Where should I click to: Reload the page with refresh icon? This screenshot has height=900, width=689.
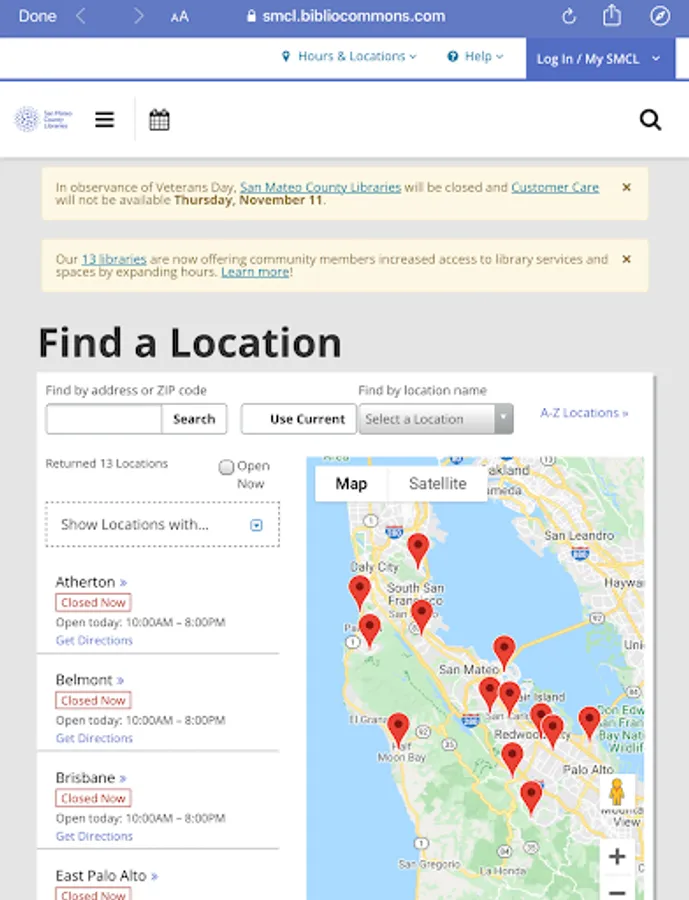[568, 16]
